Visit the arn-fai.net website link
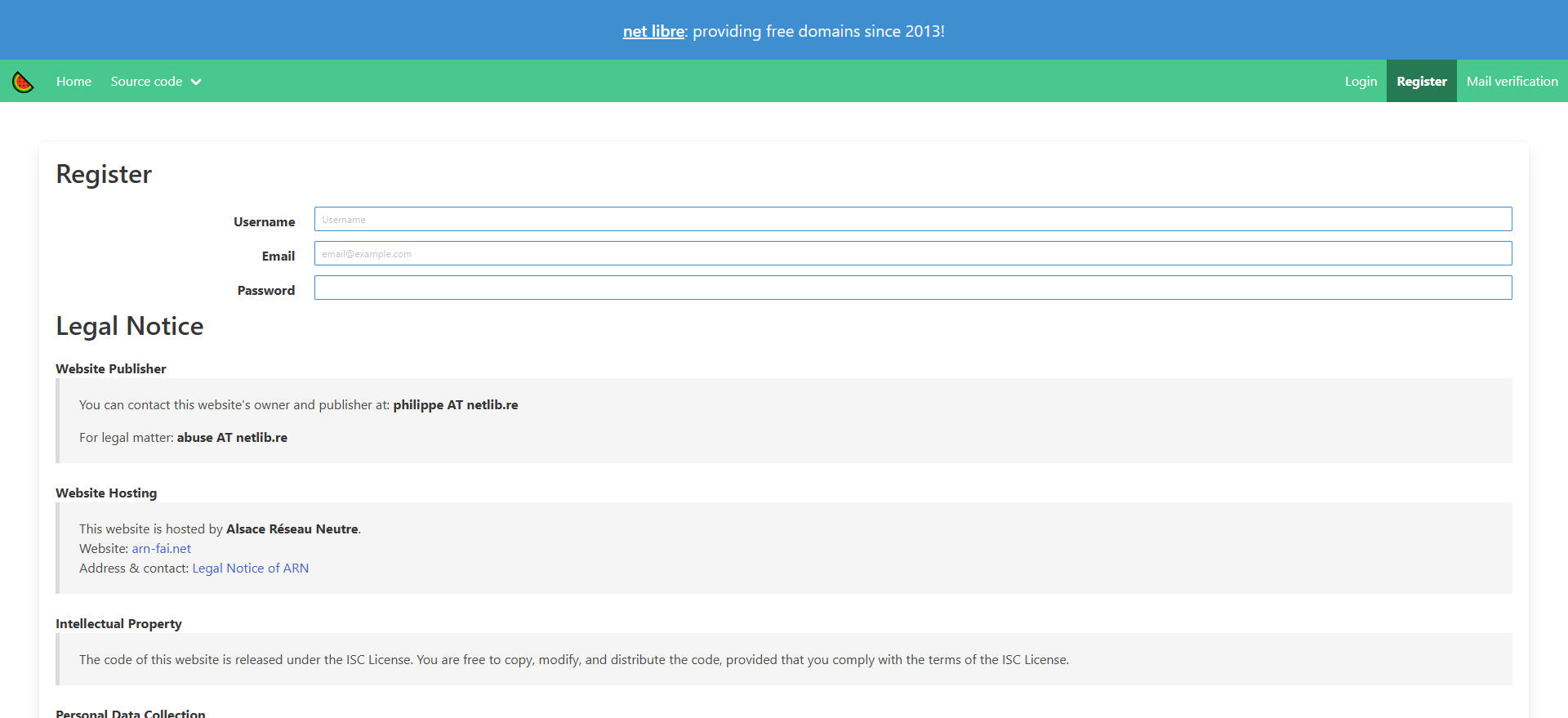The width and height of the screenshot is (1568, 718). point(161,549)
